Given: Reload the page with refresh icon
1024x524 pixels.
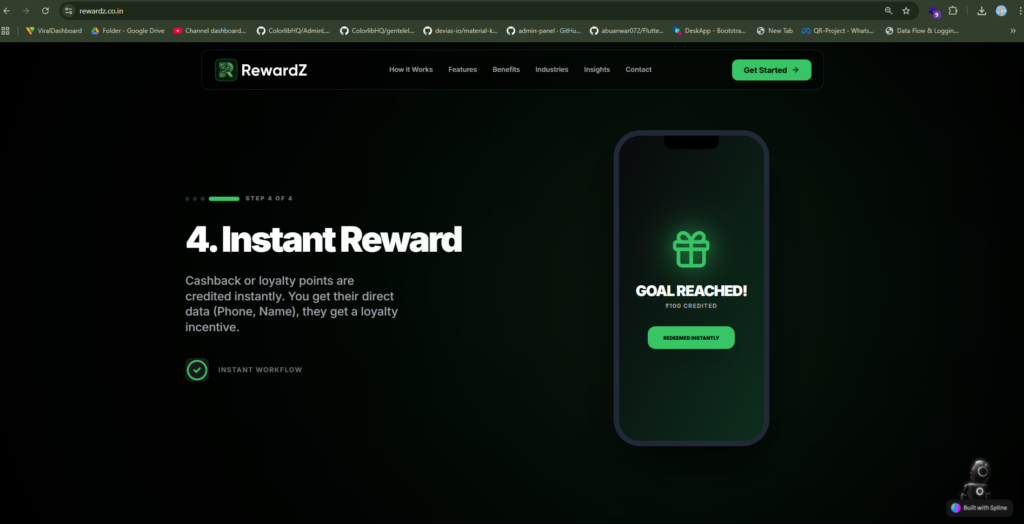Looking at the screenshot, I should pos(45,11).
